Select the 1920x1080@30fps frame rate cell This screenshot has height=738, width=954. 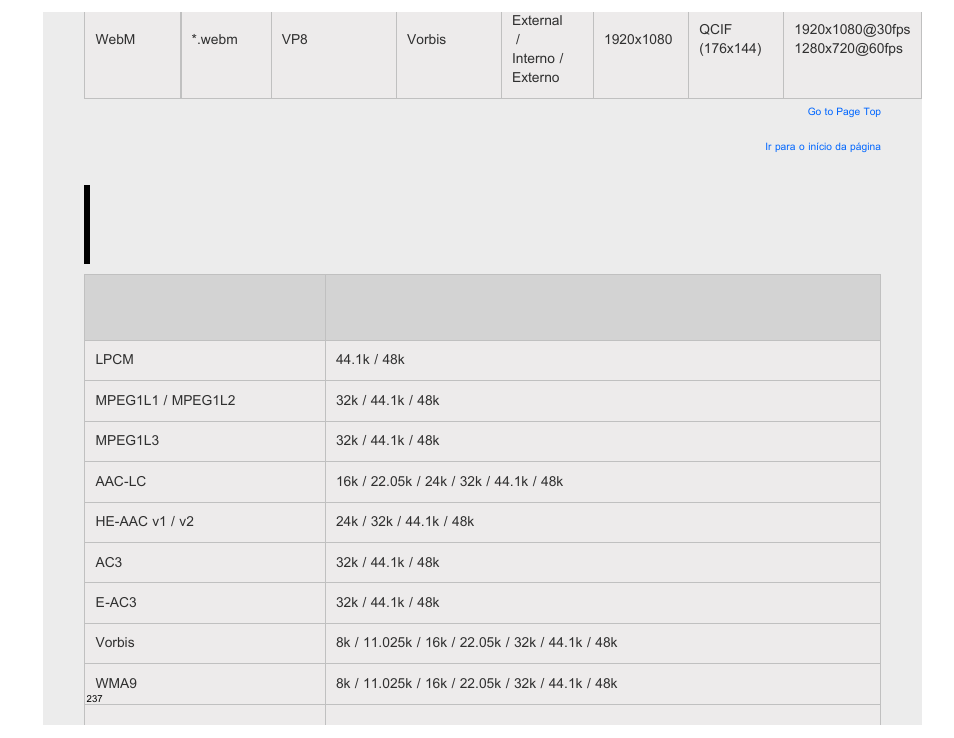852,55
